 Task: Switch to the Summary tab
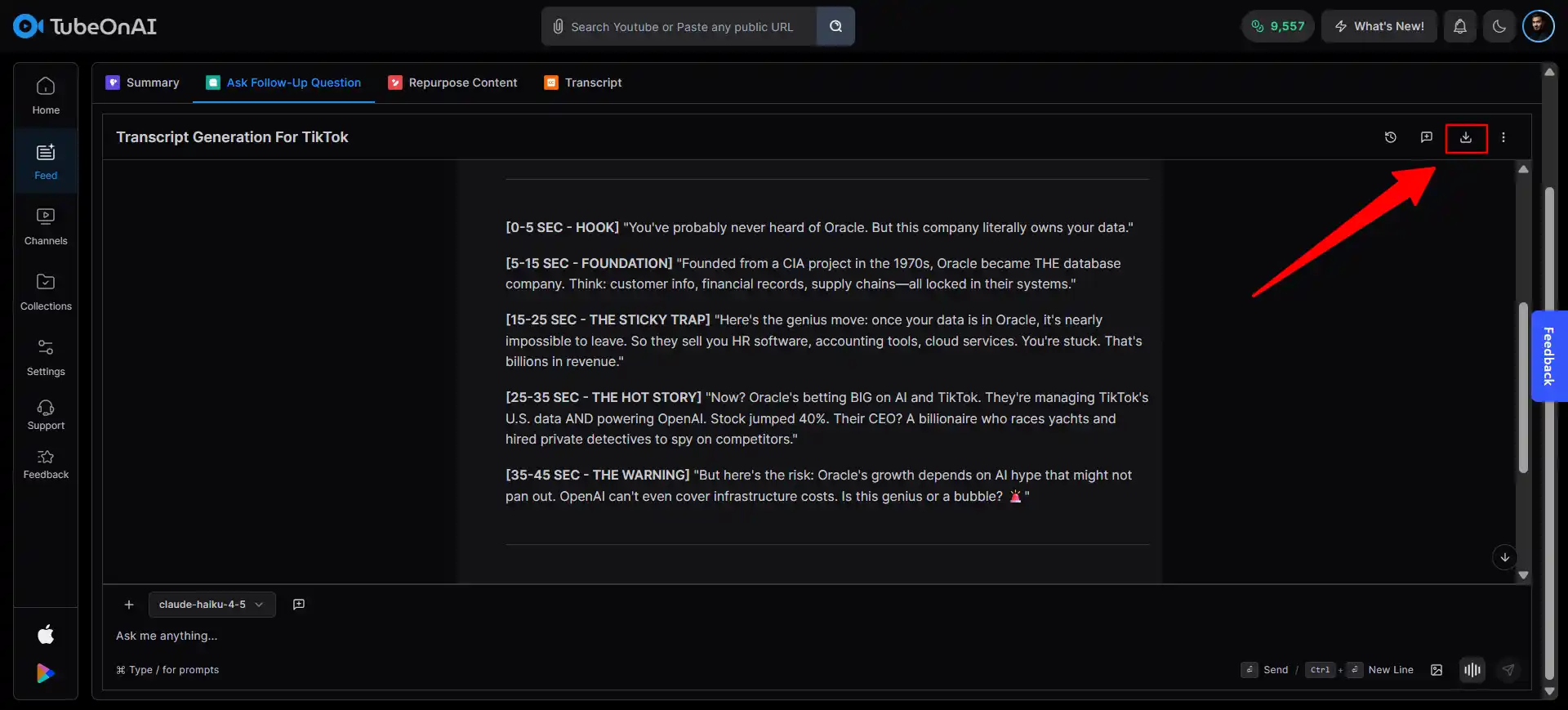(143, 83)
